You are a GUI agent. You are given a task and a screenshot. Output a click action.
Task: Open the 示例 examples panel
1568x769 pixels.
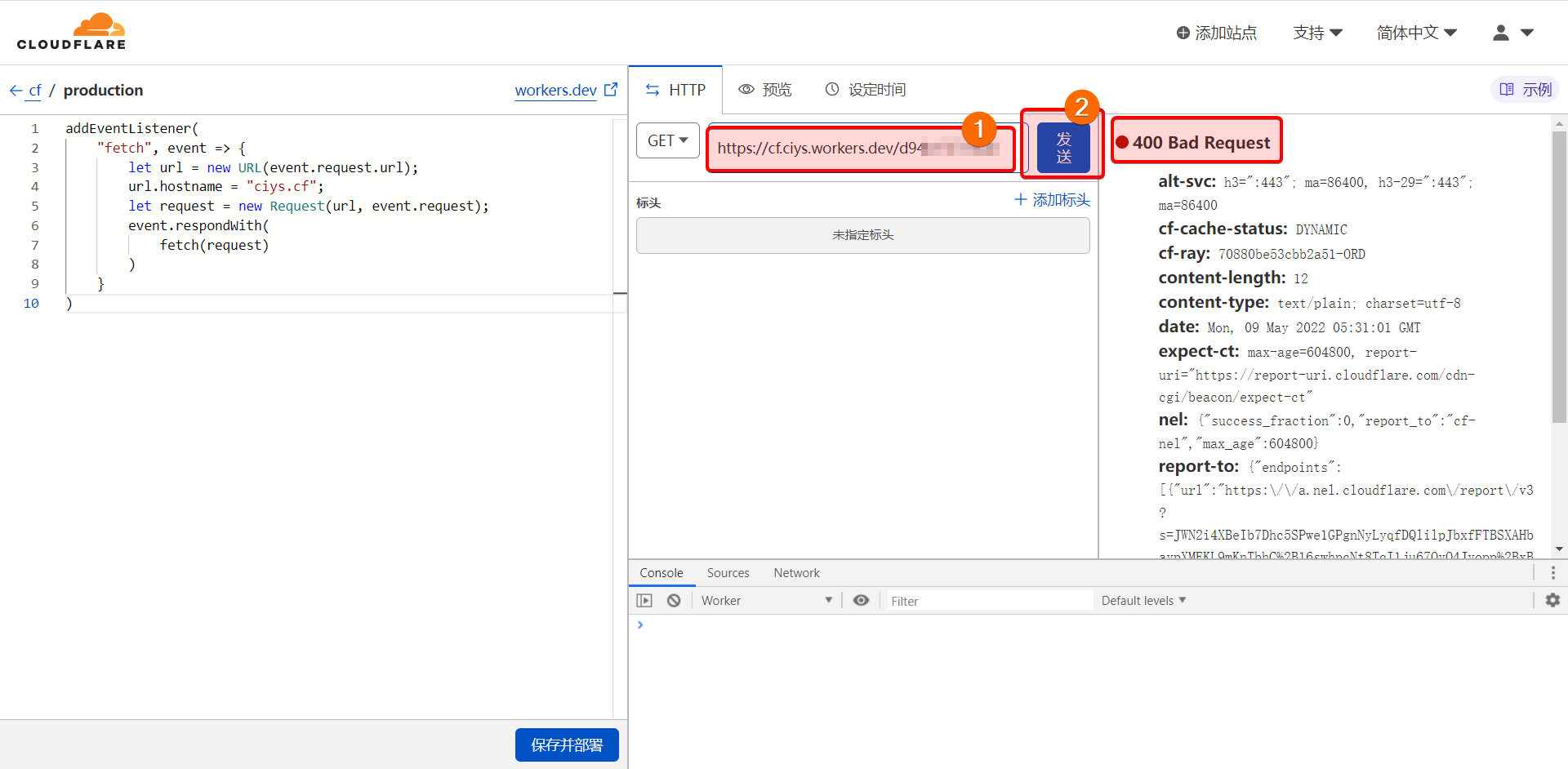(1524, 90)
